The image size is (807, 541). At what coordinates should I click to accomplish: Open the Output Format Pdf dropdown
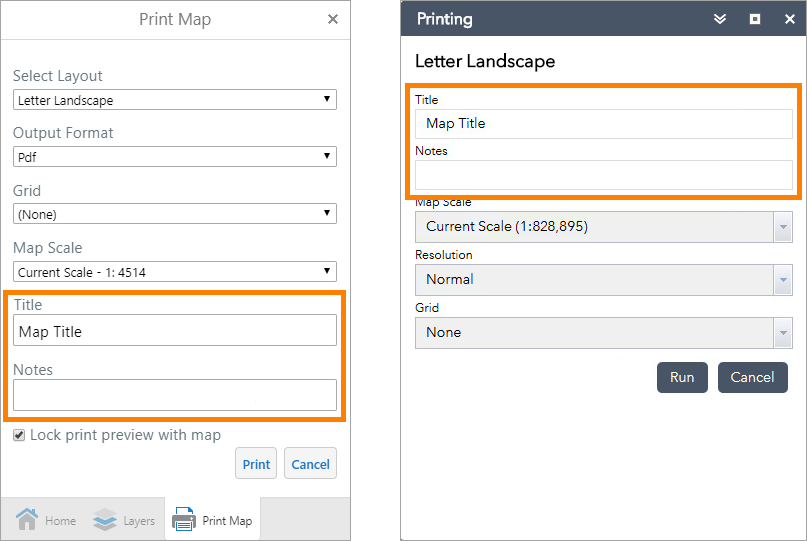pyautogui.click(x=175, y=157)
